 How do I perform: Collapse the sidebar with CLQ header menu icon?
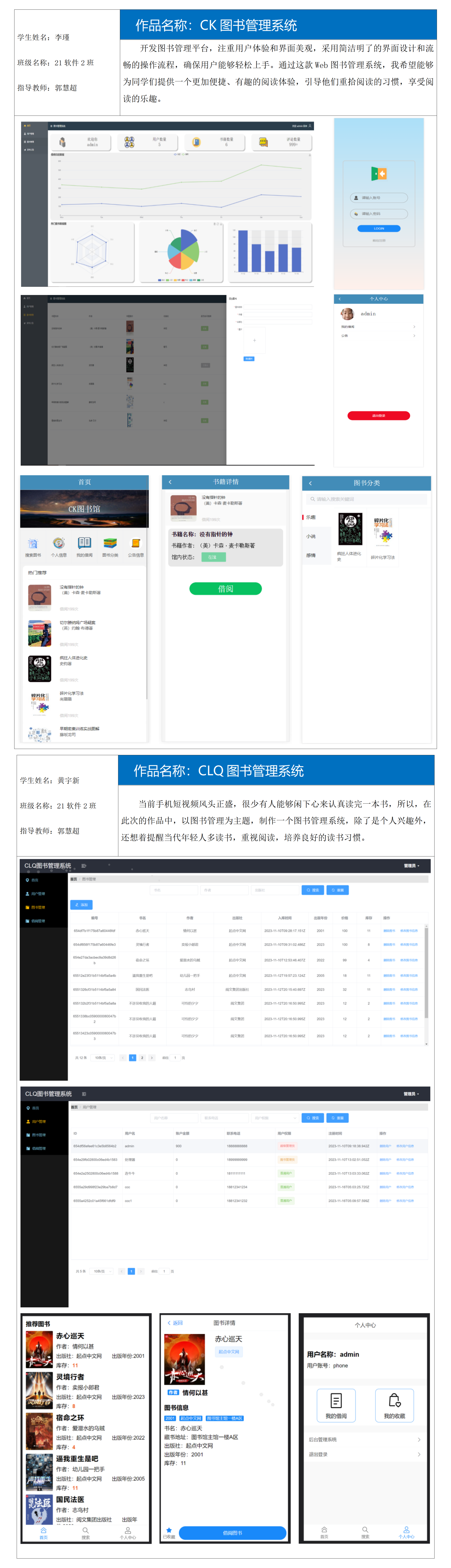click(x=84, y=866)
